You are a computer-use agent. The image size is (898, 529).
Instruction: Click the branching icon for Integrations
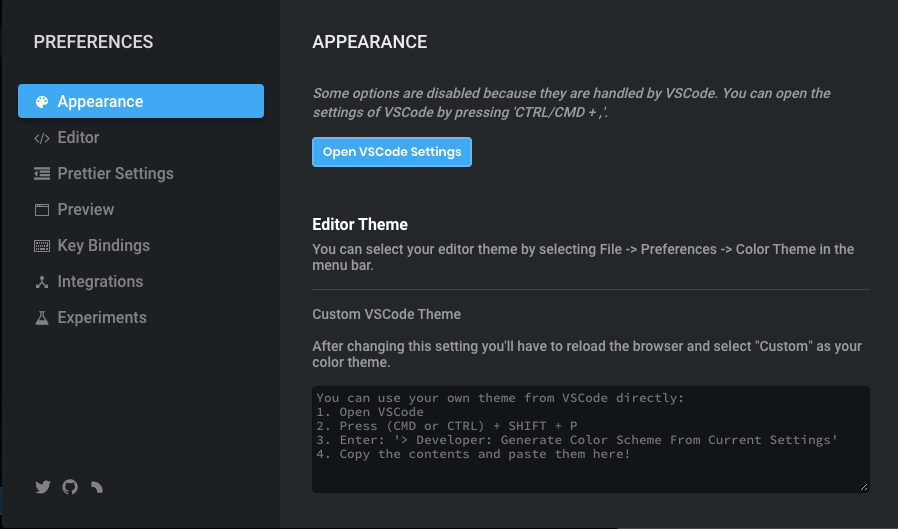(x=42, y=282)
